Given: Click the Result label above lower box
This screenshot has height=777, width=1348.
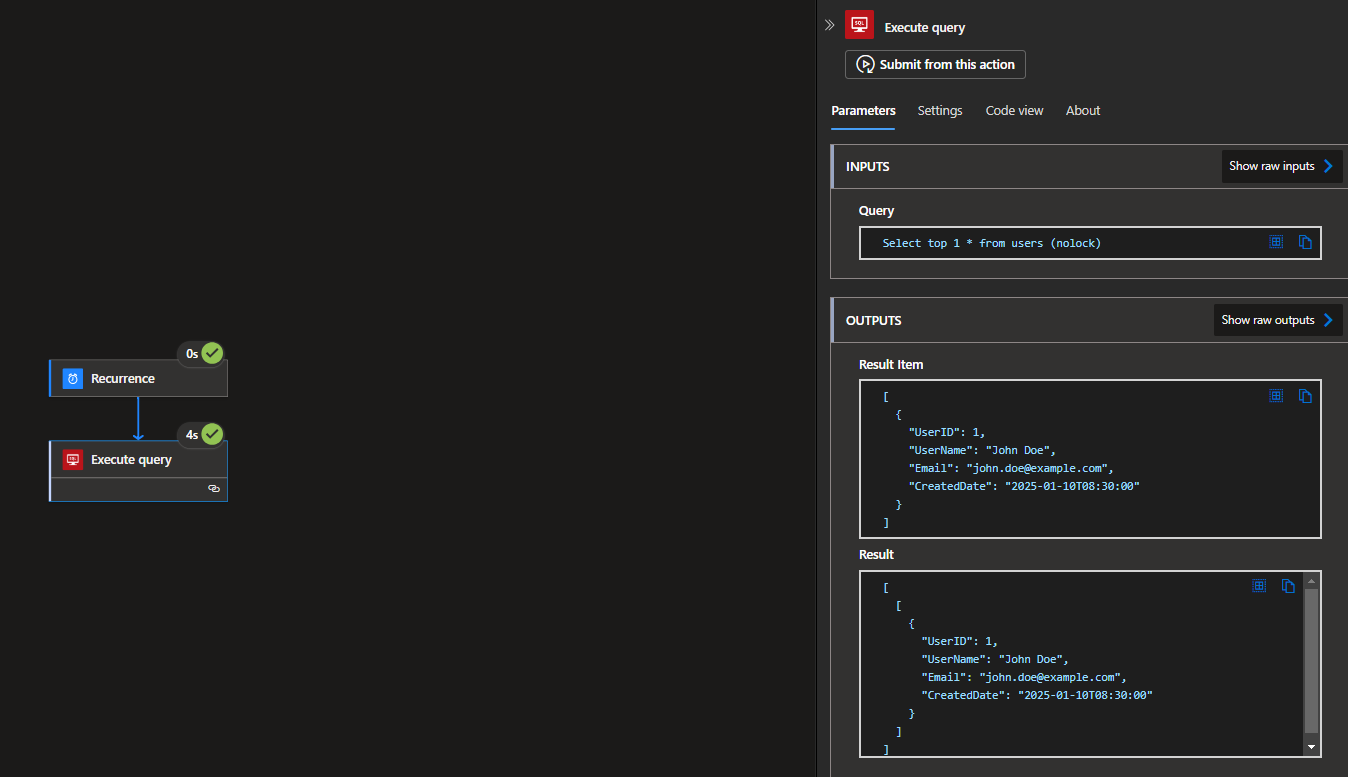Looking at the screenshot, I should pyautogui.click(x=876, y=555).
